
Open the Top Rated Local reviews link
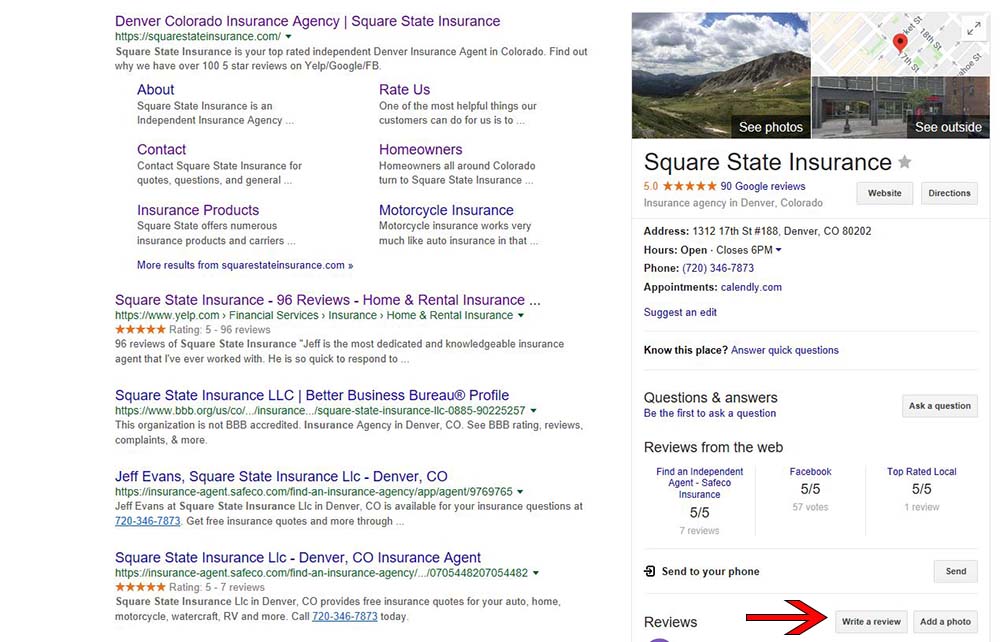922,472
